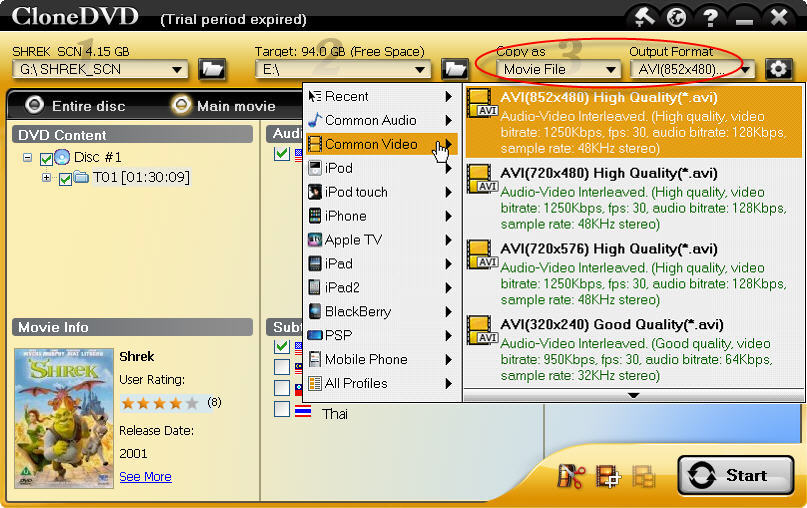This screenshot has width=807, height=508.
Task: Open settings with the hammer tools icon
Action: (x=644, y=17)
